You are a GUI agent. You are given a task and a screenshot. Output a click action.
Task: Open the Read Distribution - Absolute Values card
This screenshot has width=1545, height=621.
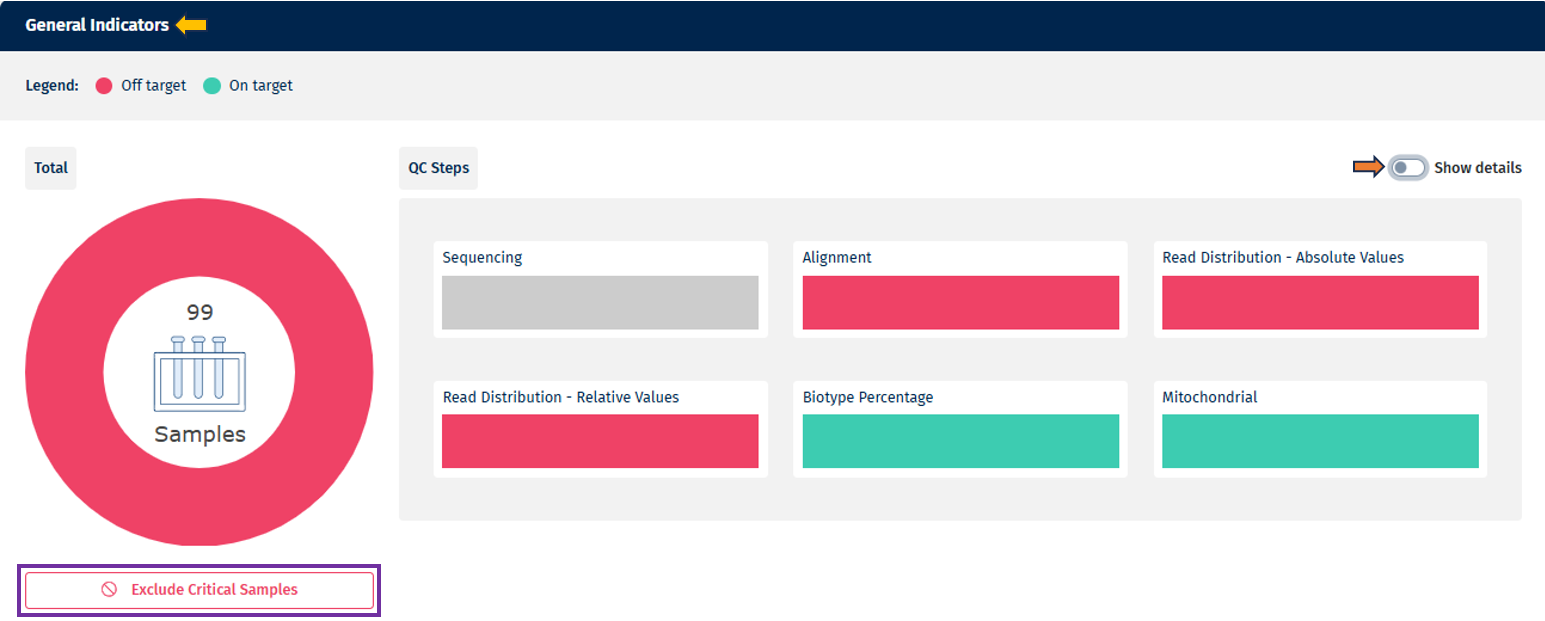coord(1320,302)
